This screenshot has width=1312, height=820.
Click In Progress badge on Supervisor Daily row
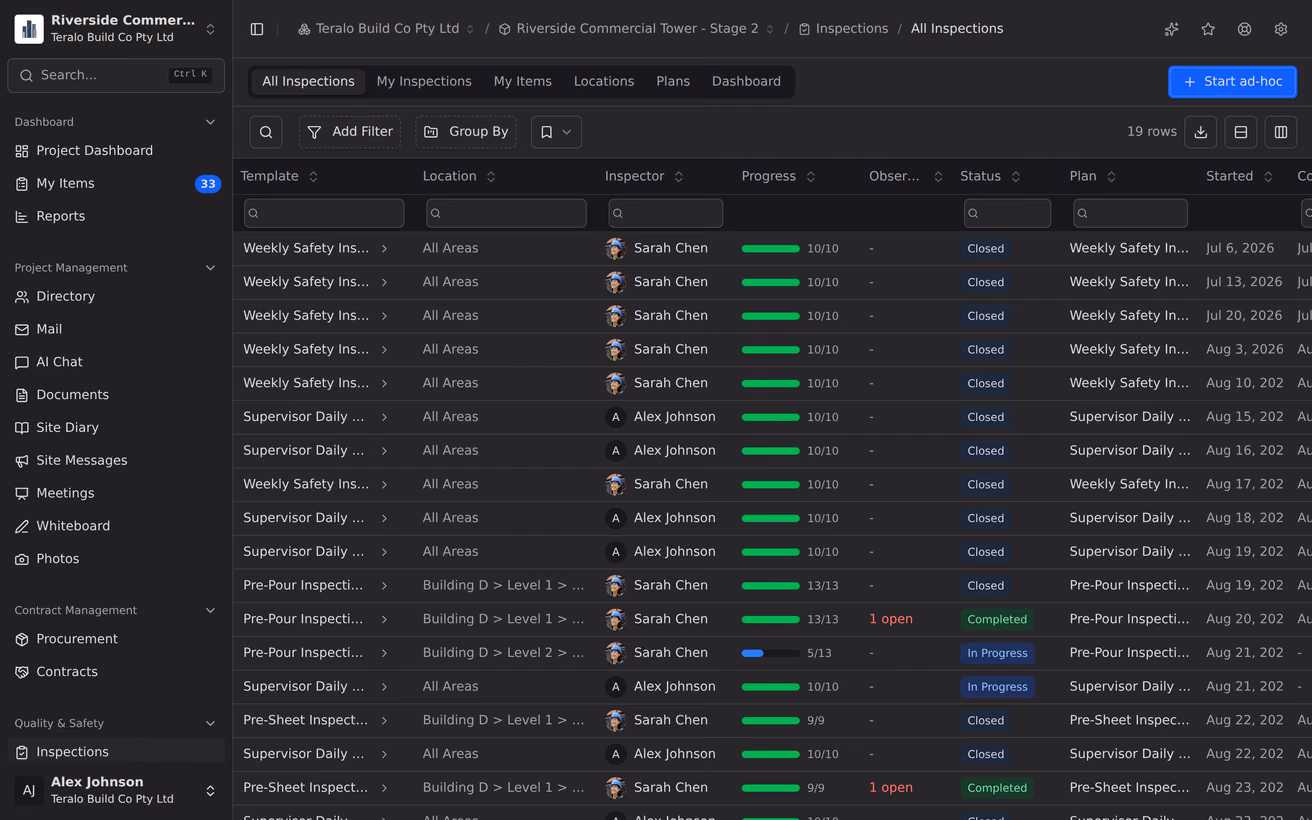tap(997, 687)
